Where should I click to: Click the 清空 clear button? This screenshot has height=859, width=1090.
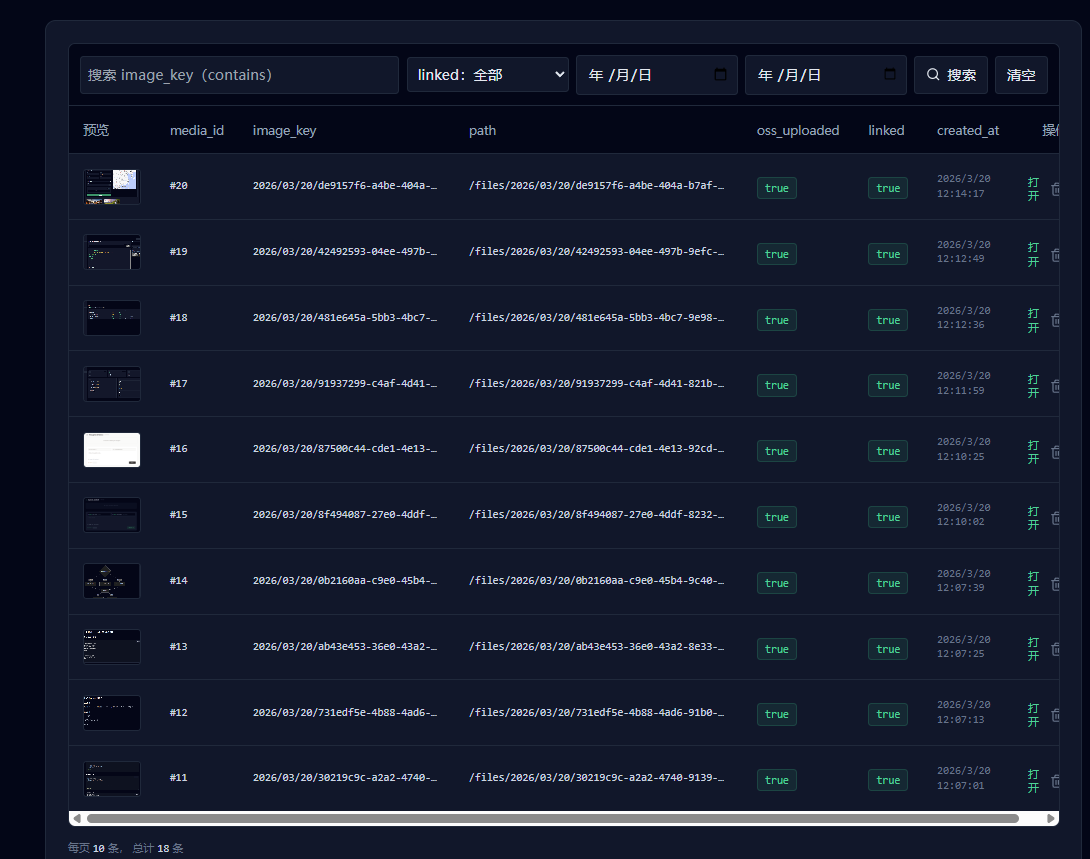point(1021,75)
